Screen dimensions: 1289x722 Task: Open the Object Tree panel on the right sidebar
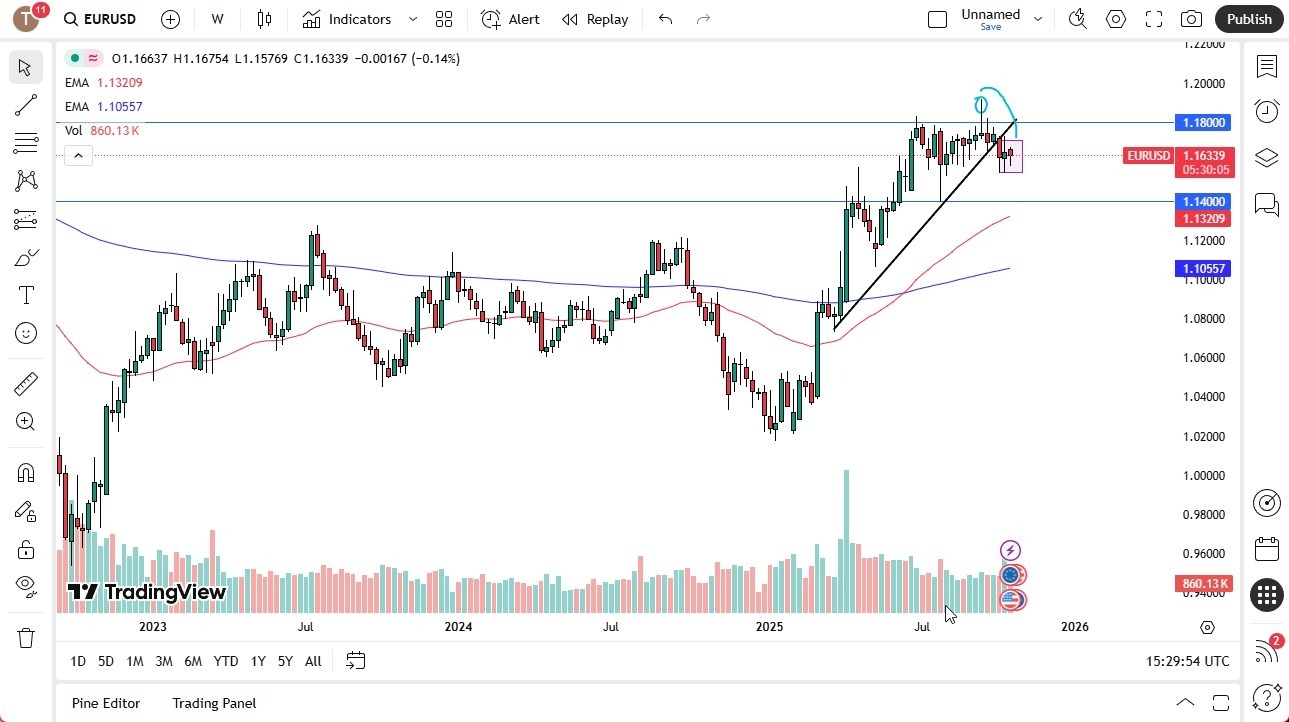click(x=1266, y=158)
